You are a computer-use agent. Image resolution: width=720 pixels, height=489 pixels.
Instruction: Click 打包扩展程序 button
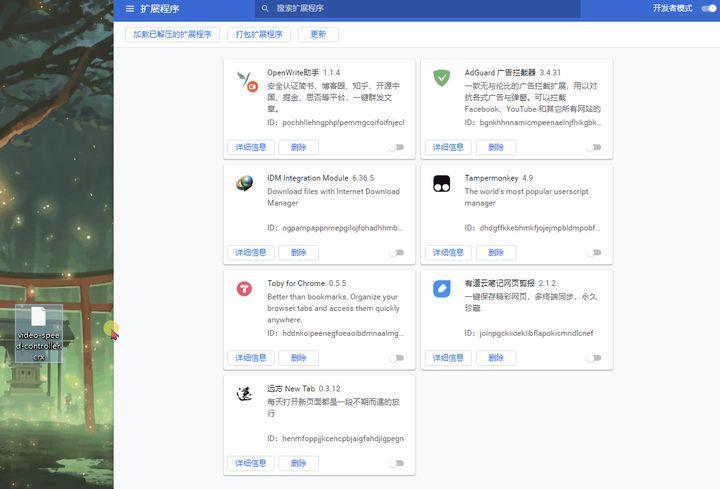coord(259,34)
